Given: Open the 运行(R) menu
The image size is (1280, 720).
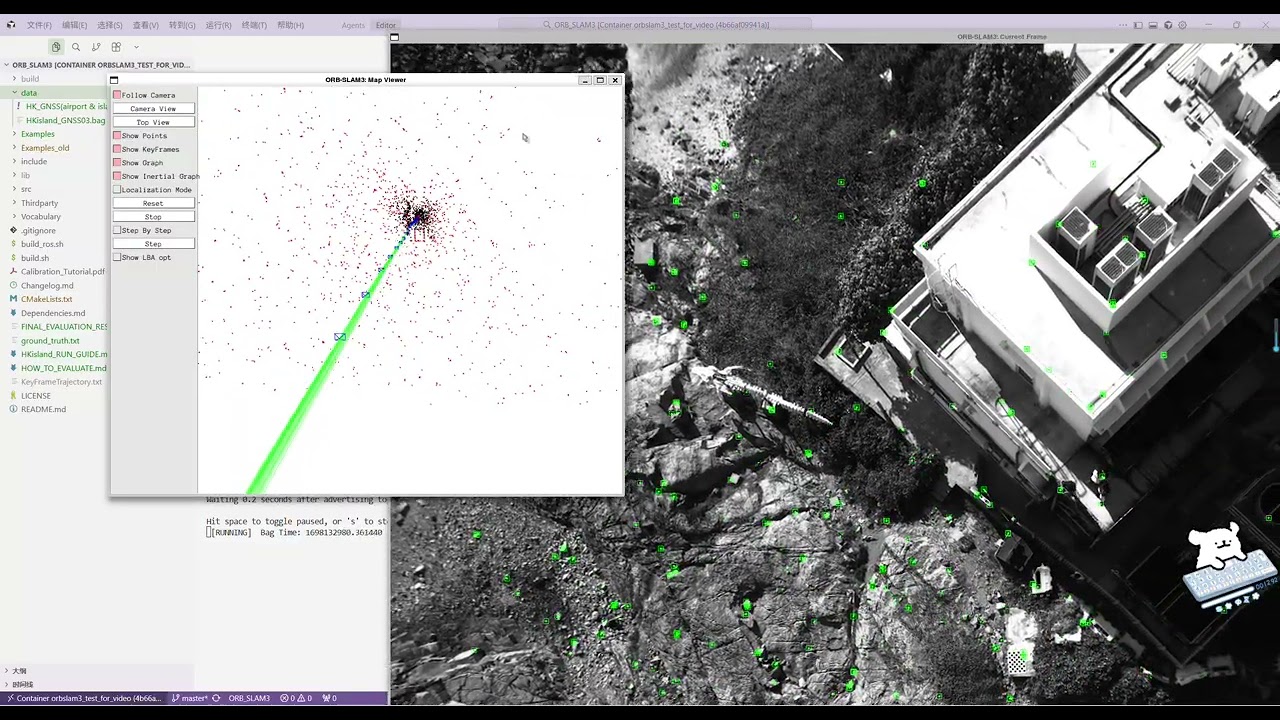Looking at the screenshot, I should pos(218,25).
